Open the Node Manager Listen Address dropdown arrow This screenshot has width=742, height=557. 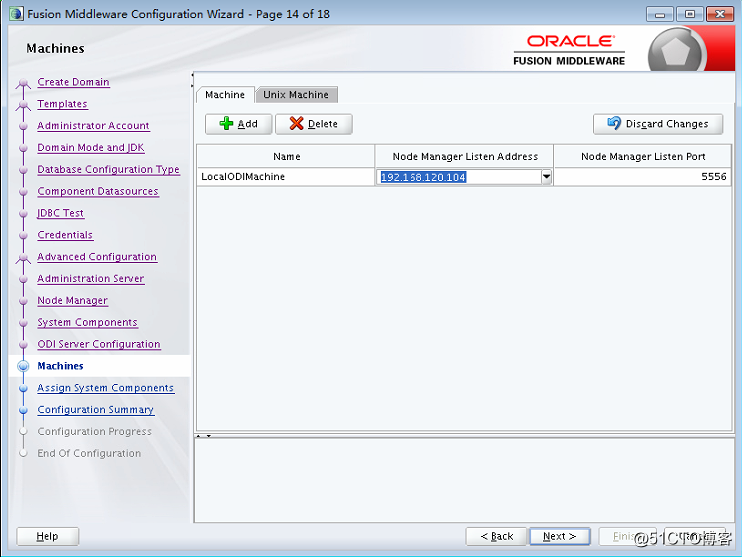tap(547, 177)
